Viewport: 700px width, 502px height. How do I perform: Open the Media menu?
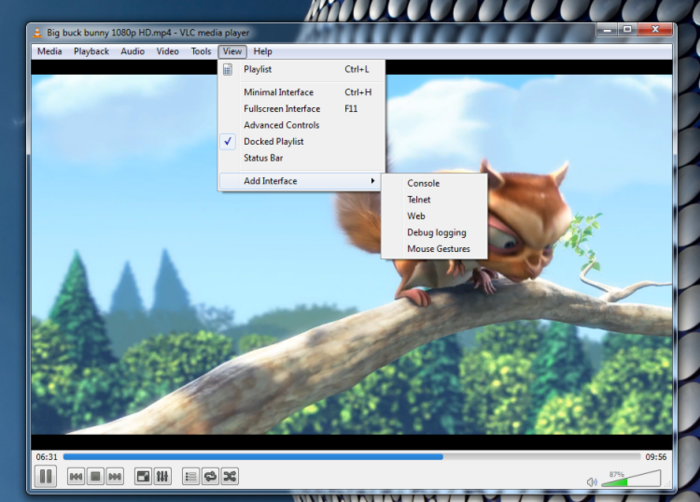click(x=50, y=51)
